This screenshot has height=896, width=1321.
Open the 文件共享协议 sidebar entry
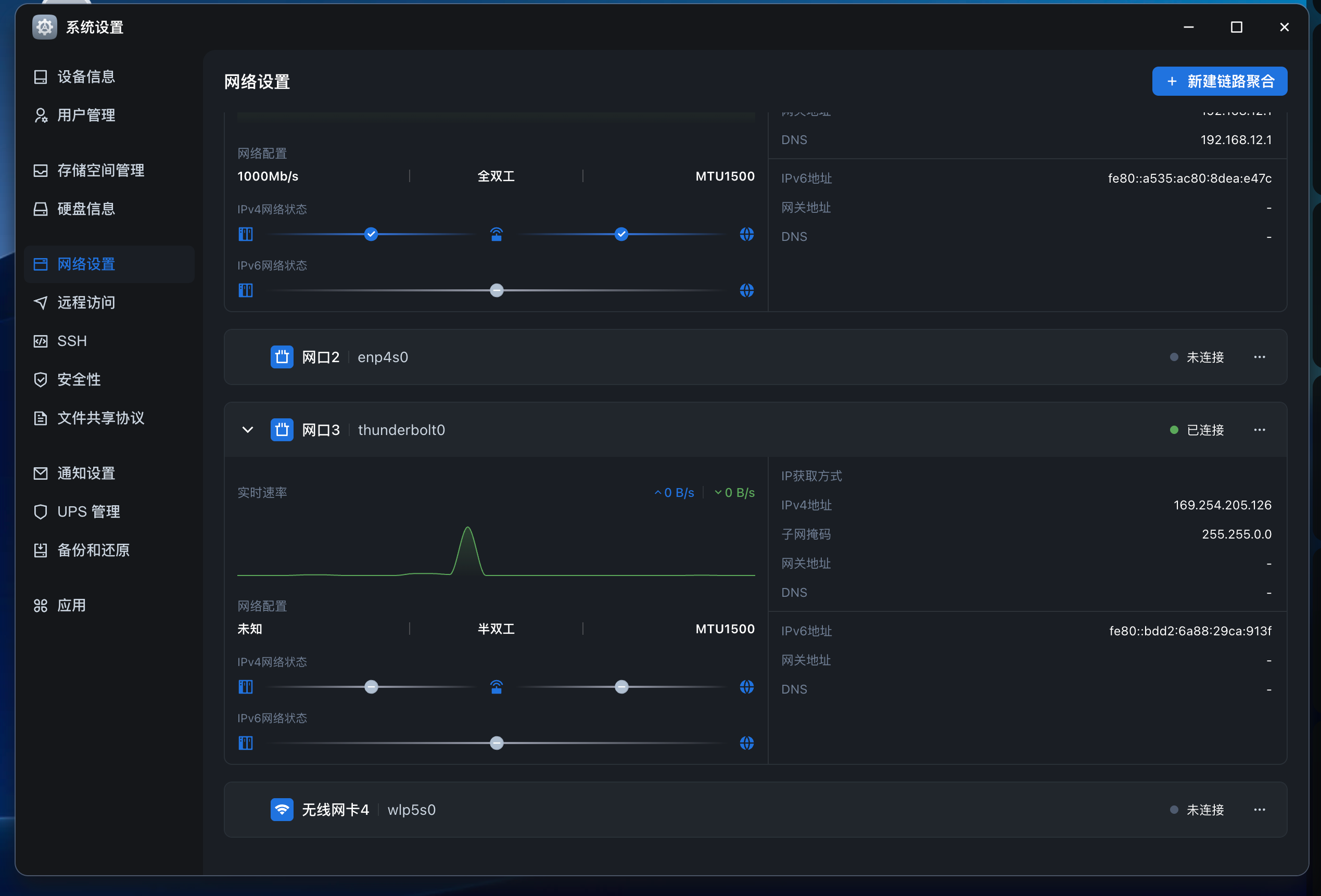pyautogui.click(x=100, y=418)
